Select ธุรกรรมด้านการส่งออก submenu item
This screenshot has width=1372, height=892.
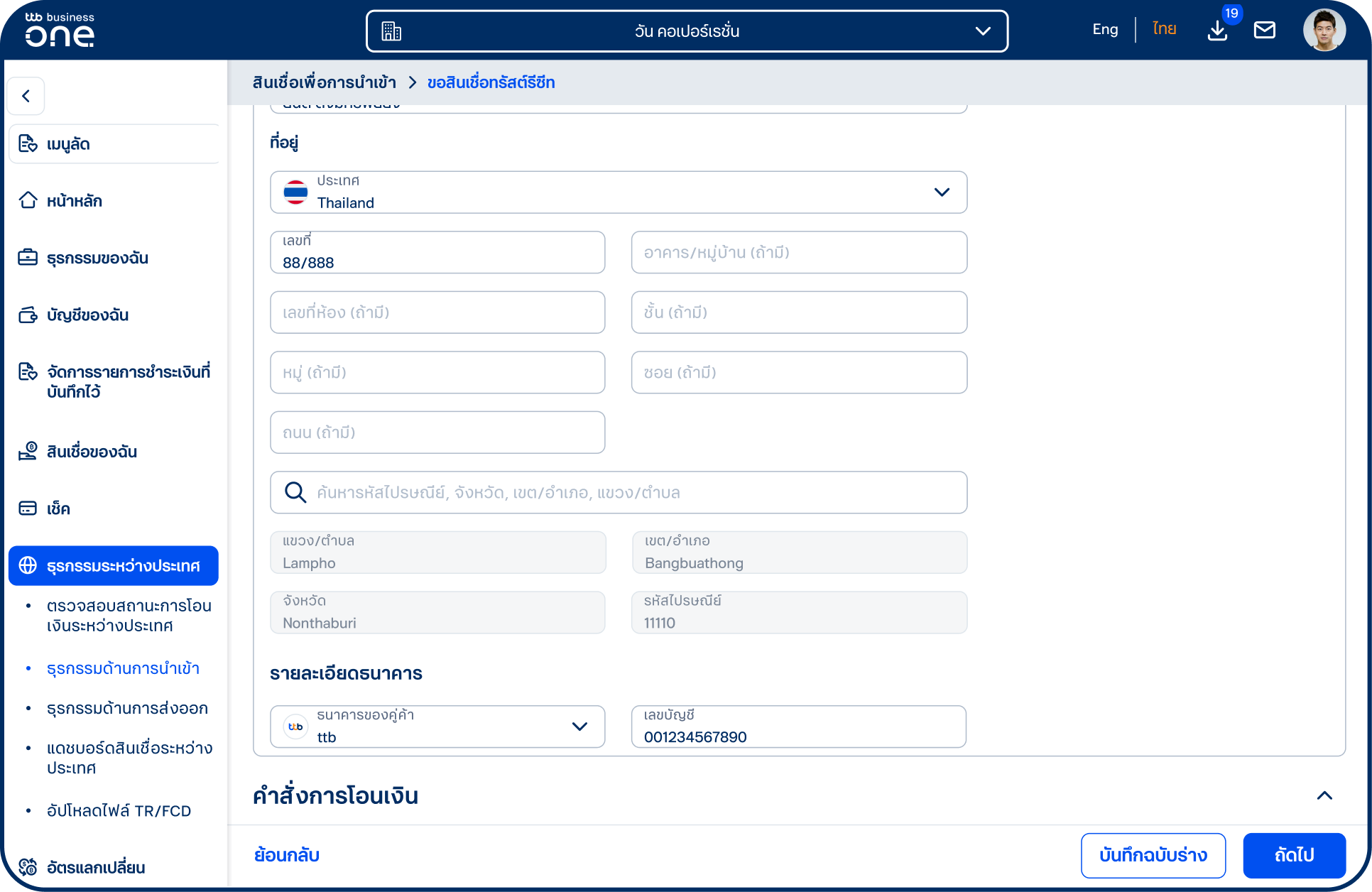[127, 709]
